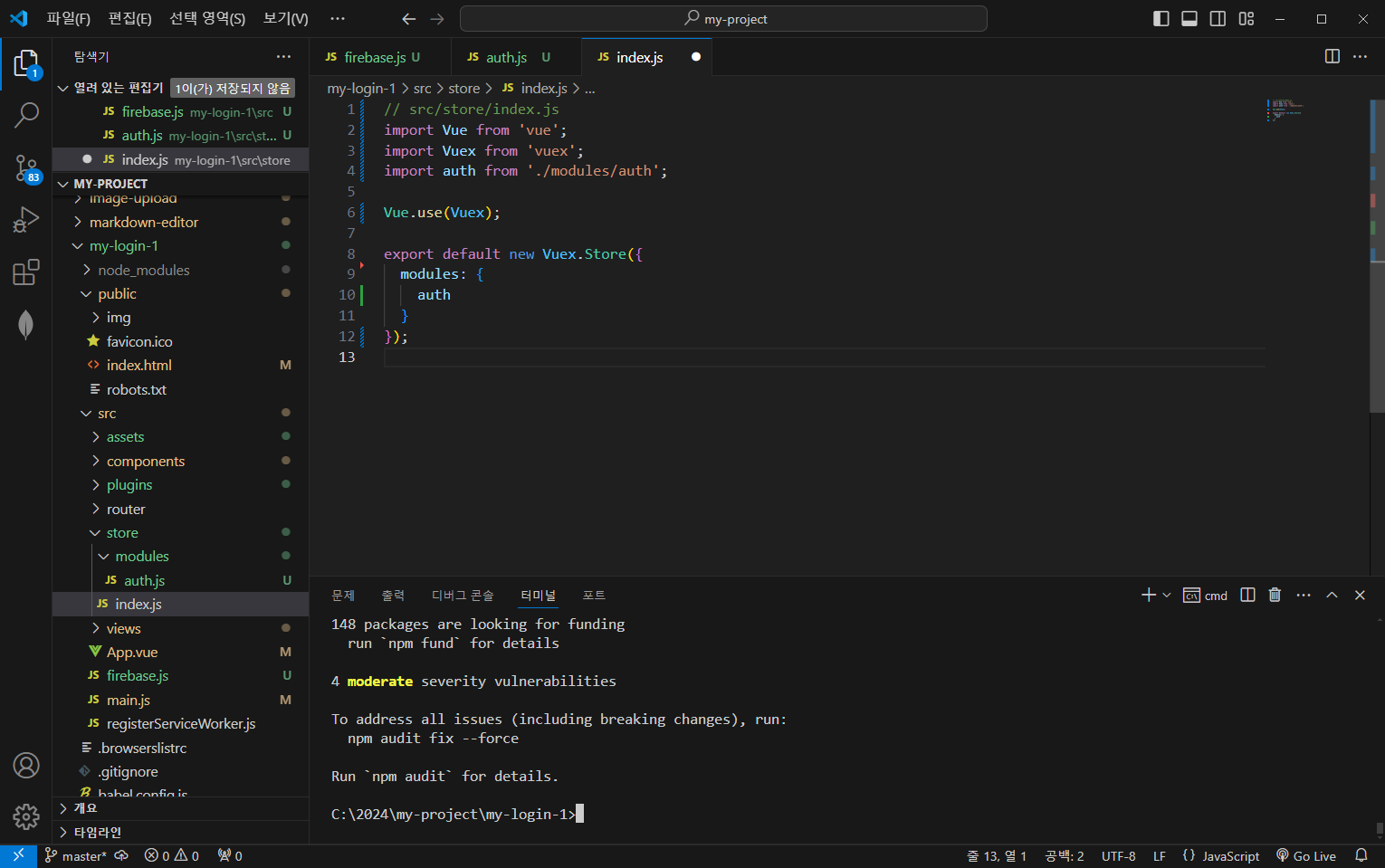
Task: Split the terminal panel
Action: coord(1247,595)
